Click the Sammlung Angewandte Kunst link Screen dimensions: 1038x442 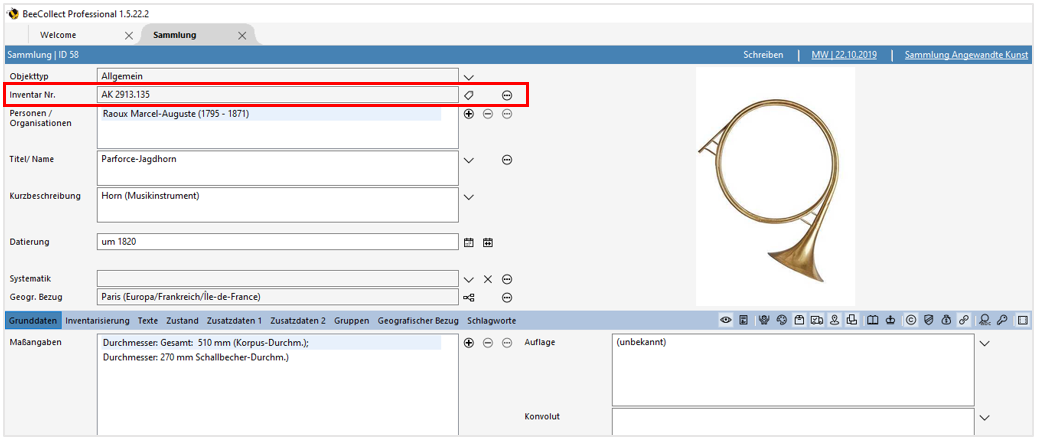(965, 55)
